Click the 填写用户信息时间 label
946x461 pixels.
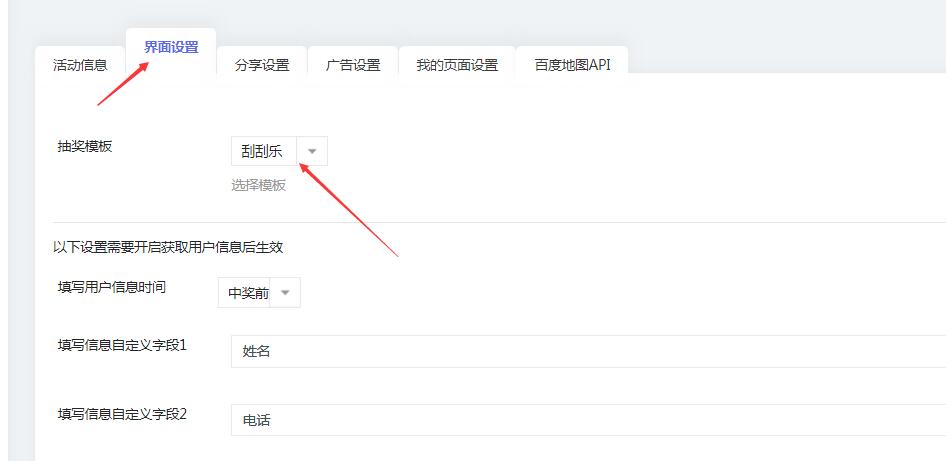pyautogui.click(x=112, y=287)
